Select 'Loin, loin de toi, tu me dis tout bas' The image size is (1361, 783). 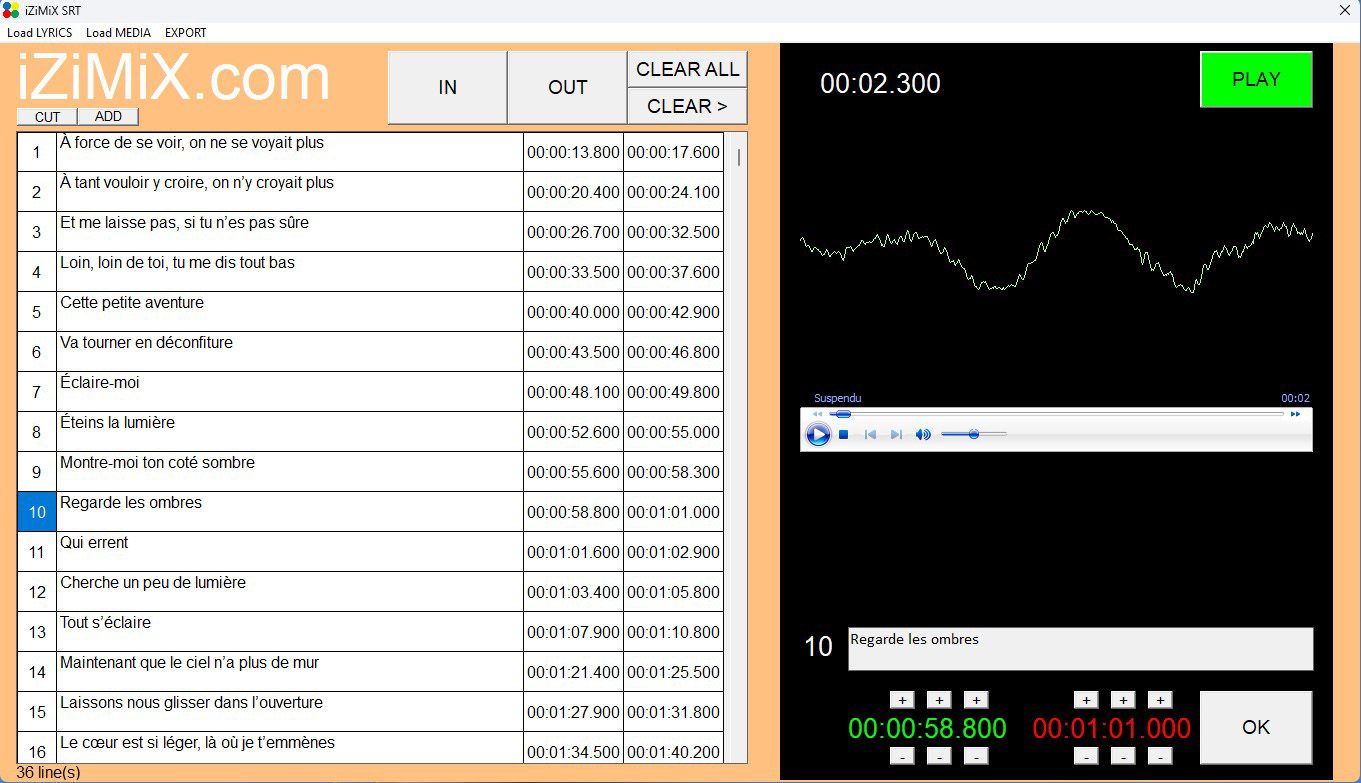pyautogui.click(x=290, y=271)
